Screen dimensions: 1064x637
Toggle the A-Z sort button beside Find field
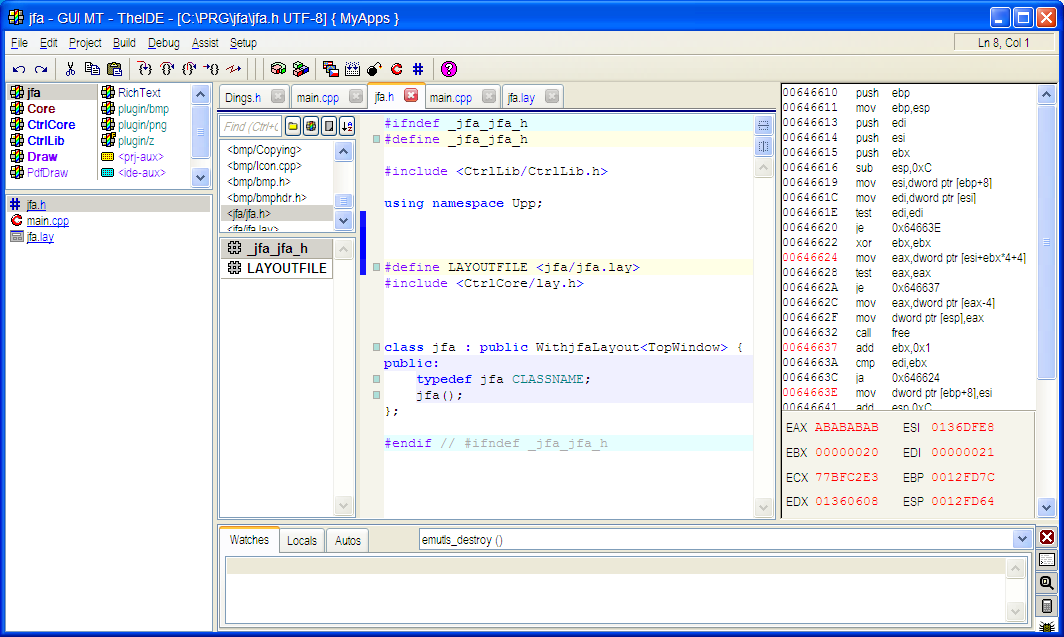(x=347, y=126)
